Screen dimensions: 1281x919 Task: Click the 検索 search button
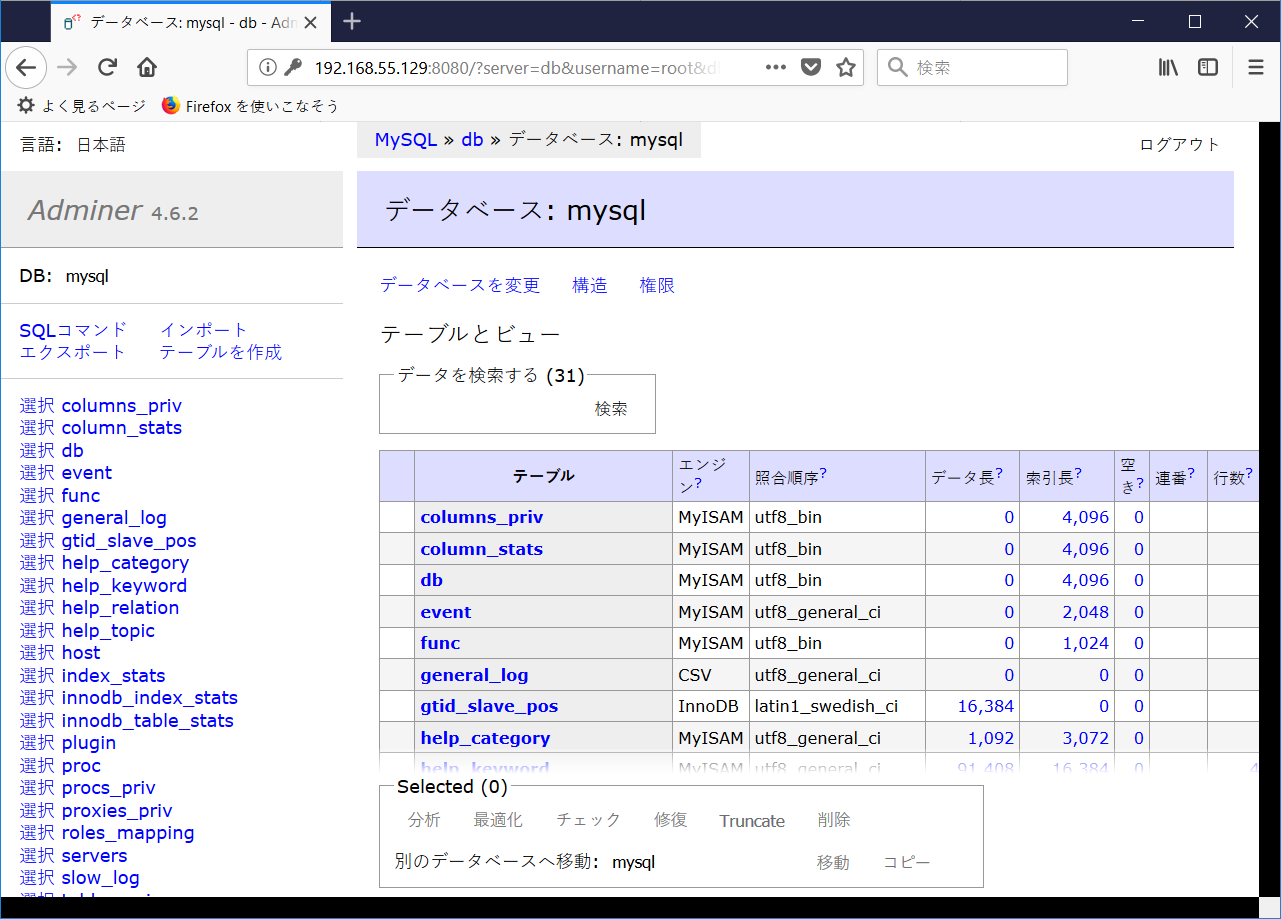(612, 408)
